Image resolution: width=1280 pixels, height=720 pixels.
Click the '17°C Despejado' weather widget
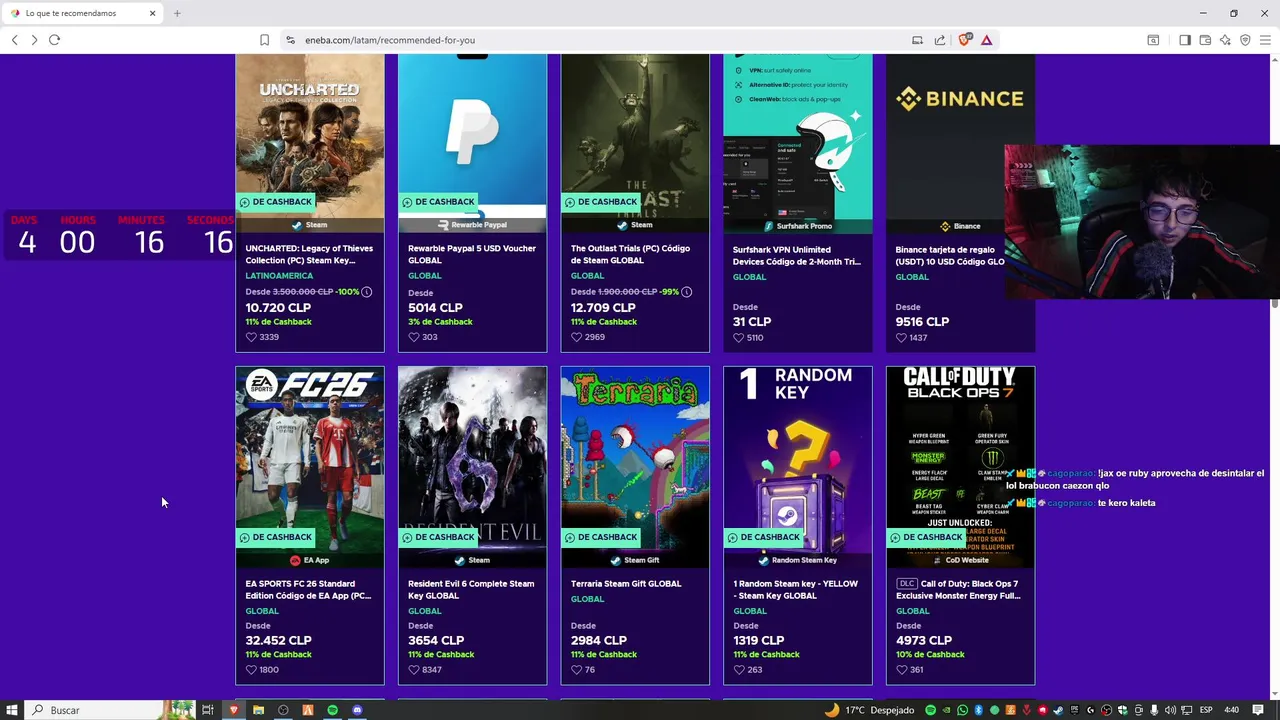[x=869, y=710]
